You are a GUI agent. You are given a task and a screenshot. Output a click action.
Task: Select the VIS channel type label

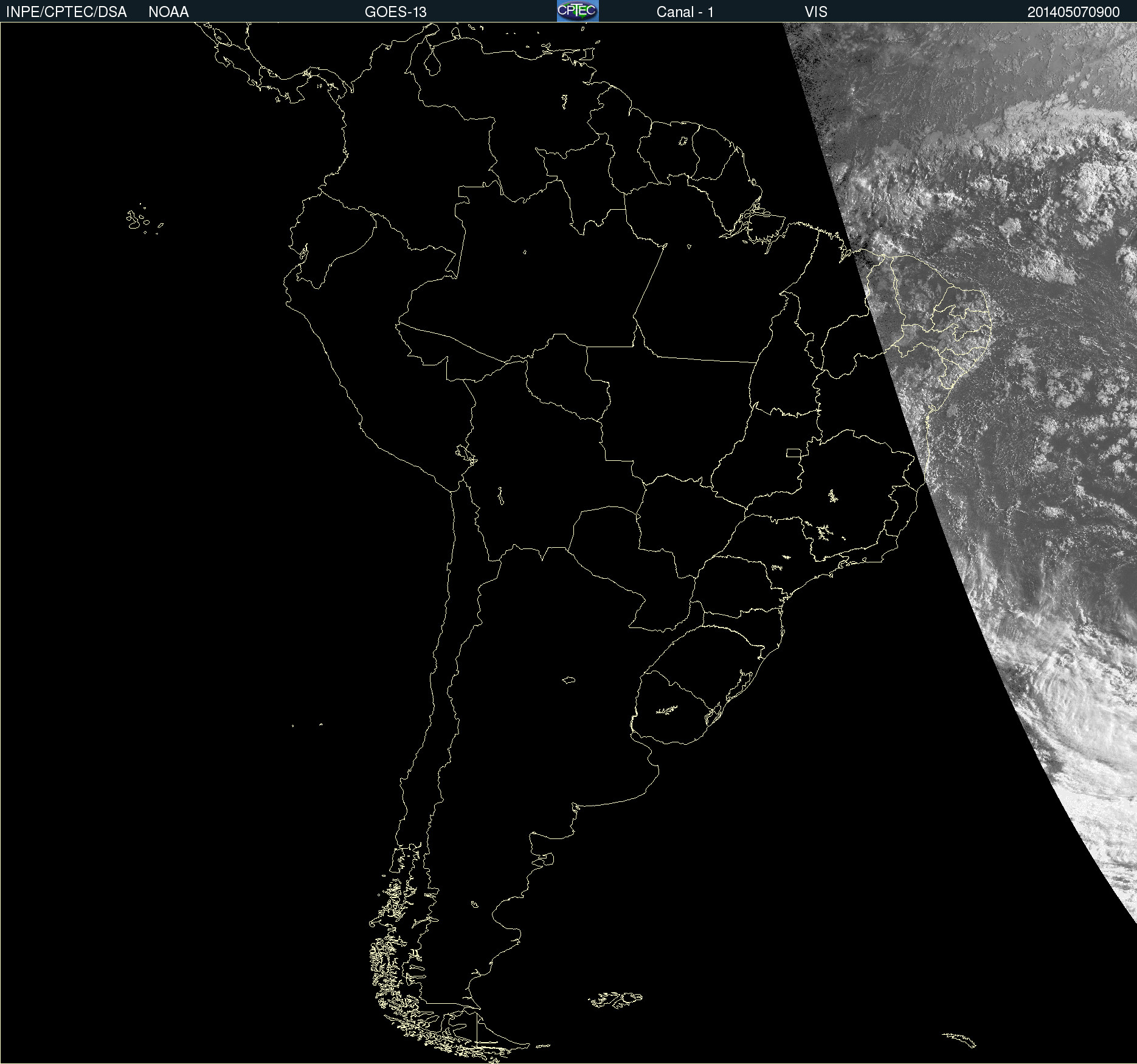click(x=815, y=12)
